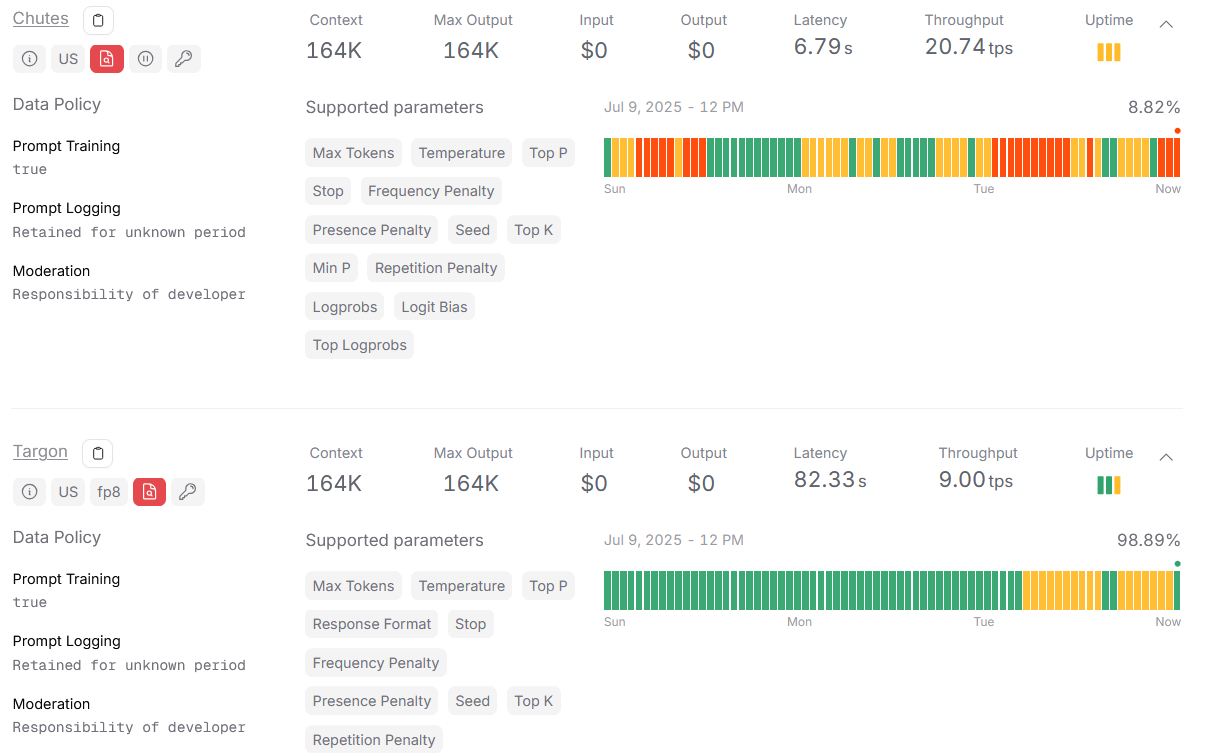Click the info icon under Targon

coord(30,492)
